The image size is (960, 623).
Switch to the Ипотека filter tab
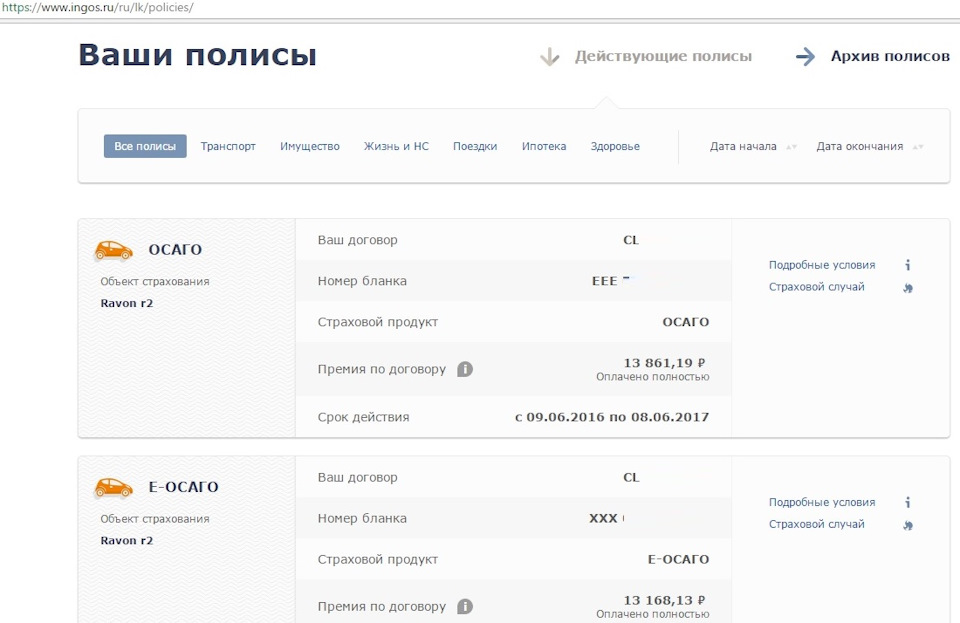(x=544, y=146)
